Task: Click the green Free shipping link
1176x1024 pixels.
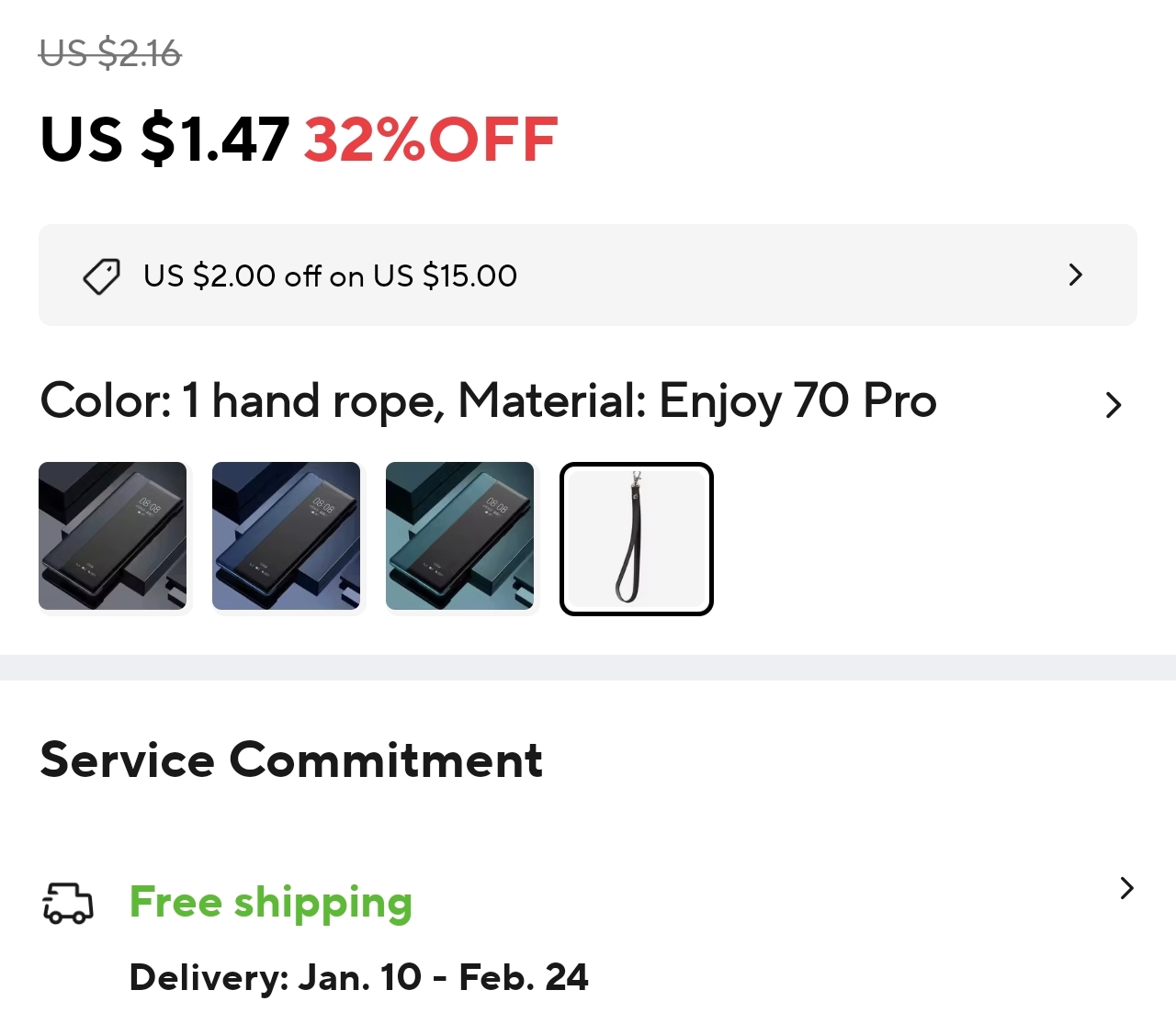Action: pos(270,902)
